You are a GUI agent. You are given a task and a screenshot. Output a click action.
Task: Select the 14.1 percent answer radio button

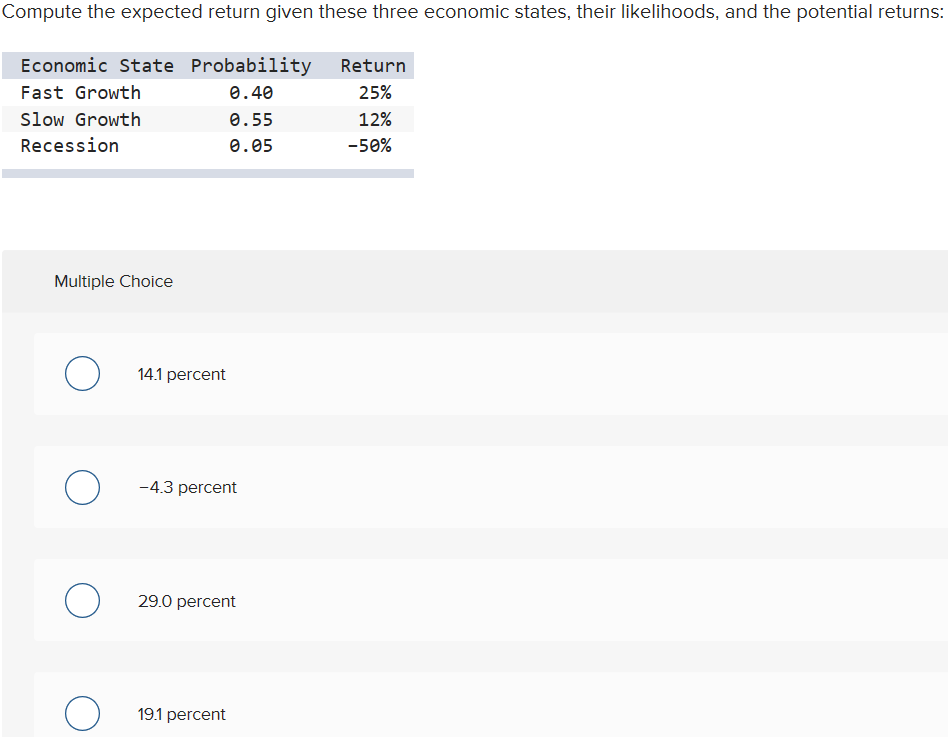coord(82,373)
